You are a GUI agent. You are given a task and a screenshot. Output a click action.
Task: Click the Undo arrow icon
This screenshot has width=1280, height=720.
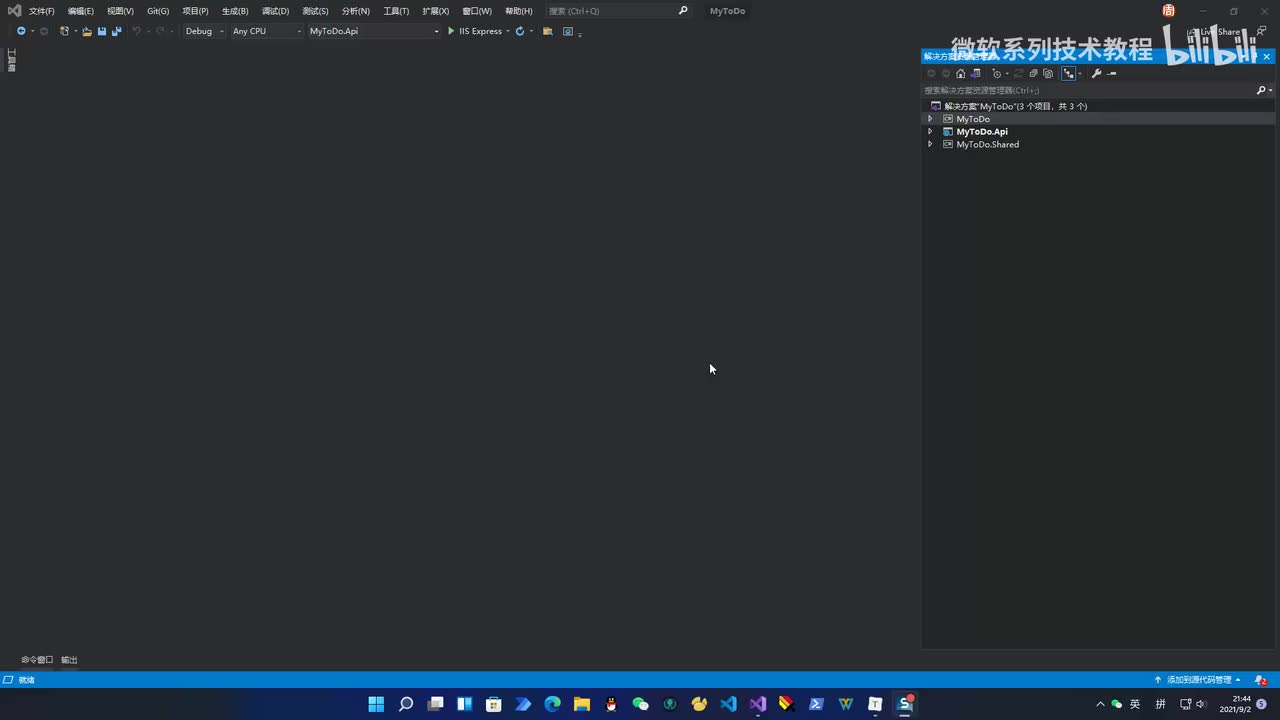tap(136, 31)
